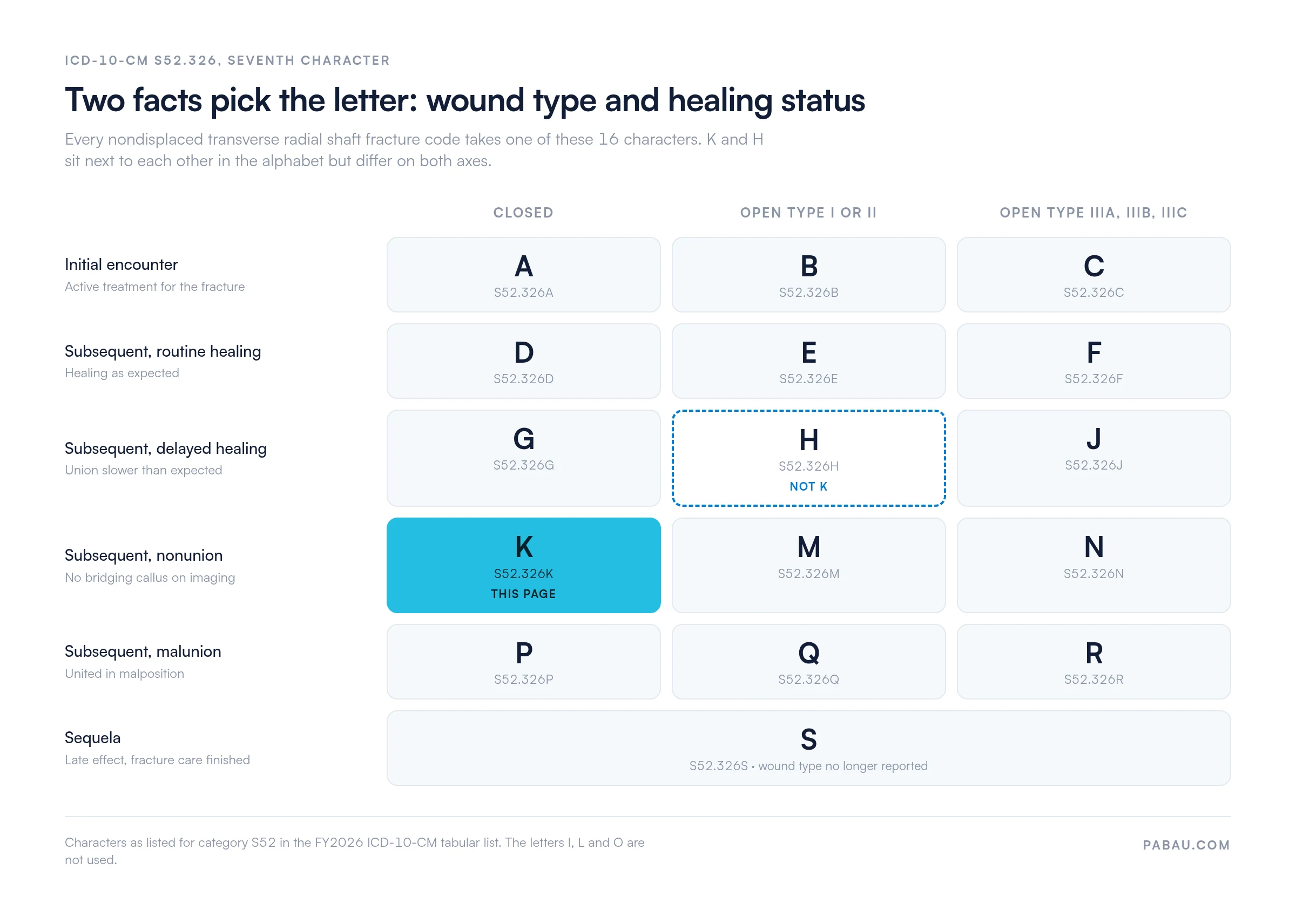Click the G S52.326G delayed healing card
Viewport: 1296px width, 924px height.
pyautogui.click(x=523, y=458)
